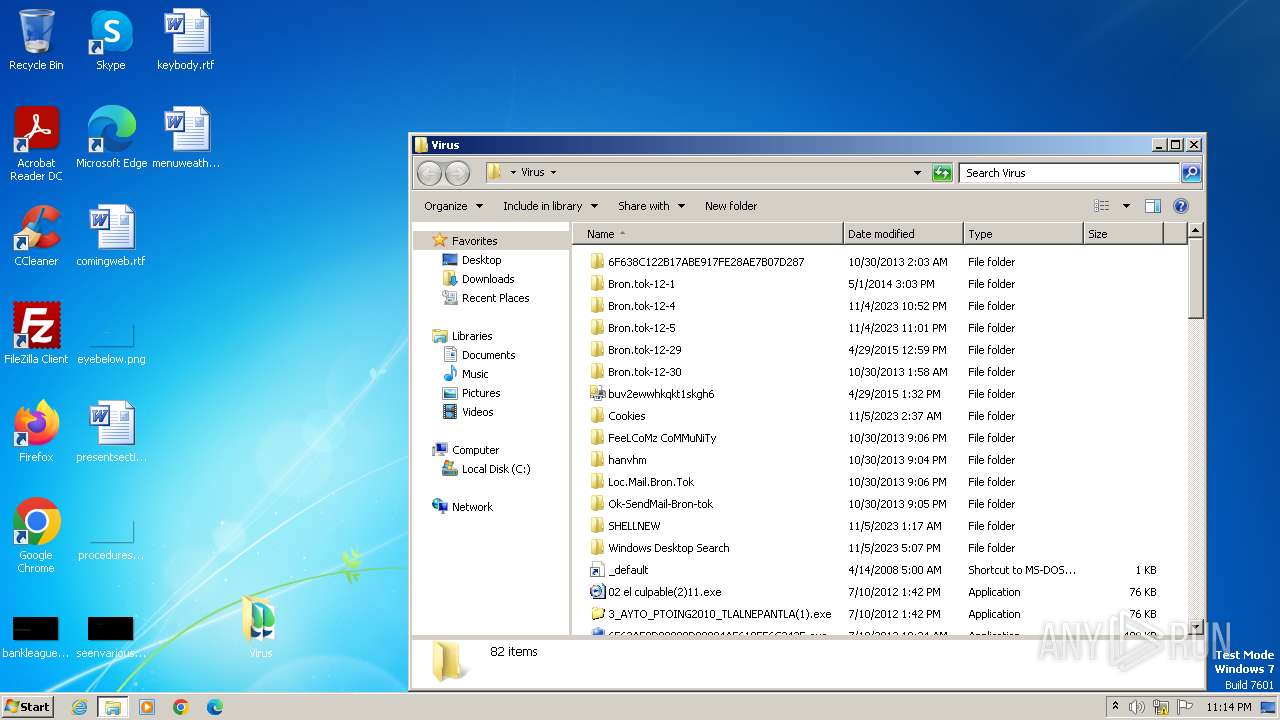The image size is (1280, 720).
Task: Click in the Search Virus field
Action: [1069, 173]
